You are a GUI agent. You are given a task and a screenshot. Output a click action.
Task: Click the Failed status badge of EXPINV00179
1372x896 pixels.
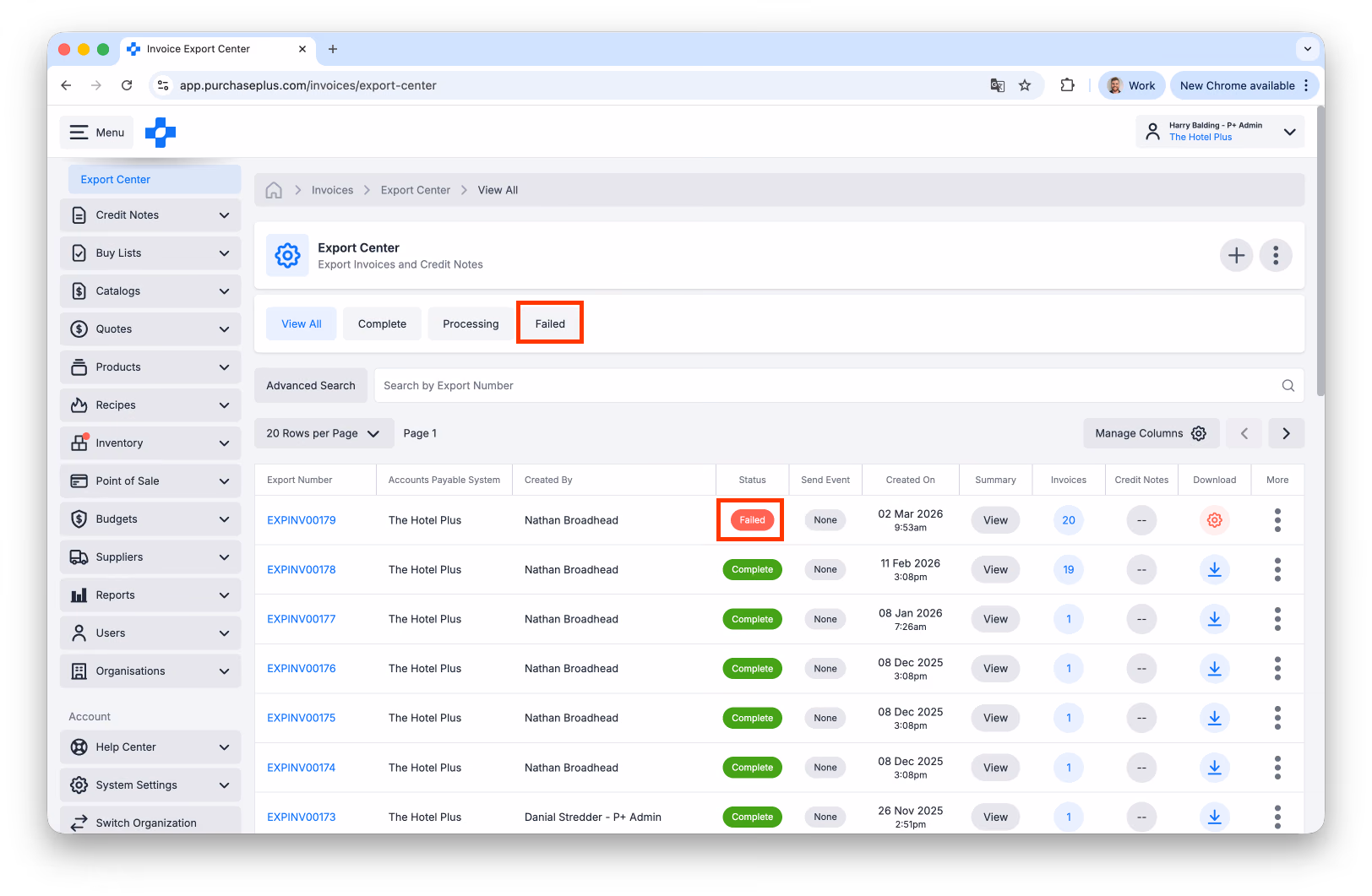[752, 520]
